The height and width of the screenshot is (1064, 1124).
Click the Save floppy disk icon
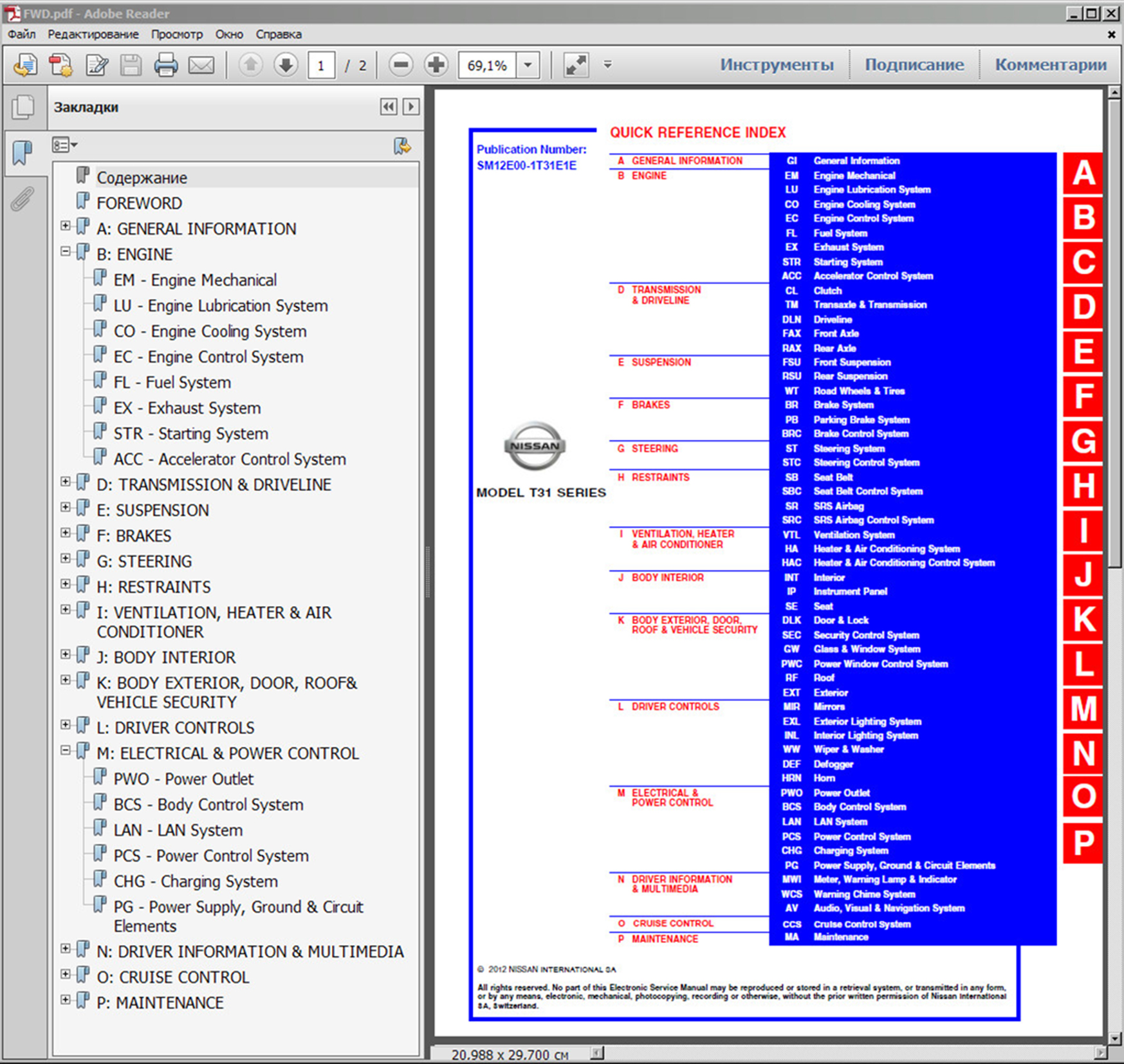click(x=131, y=65)
